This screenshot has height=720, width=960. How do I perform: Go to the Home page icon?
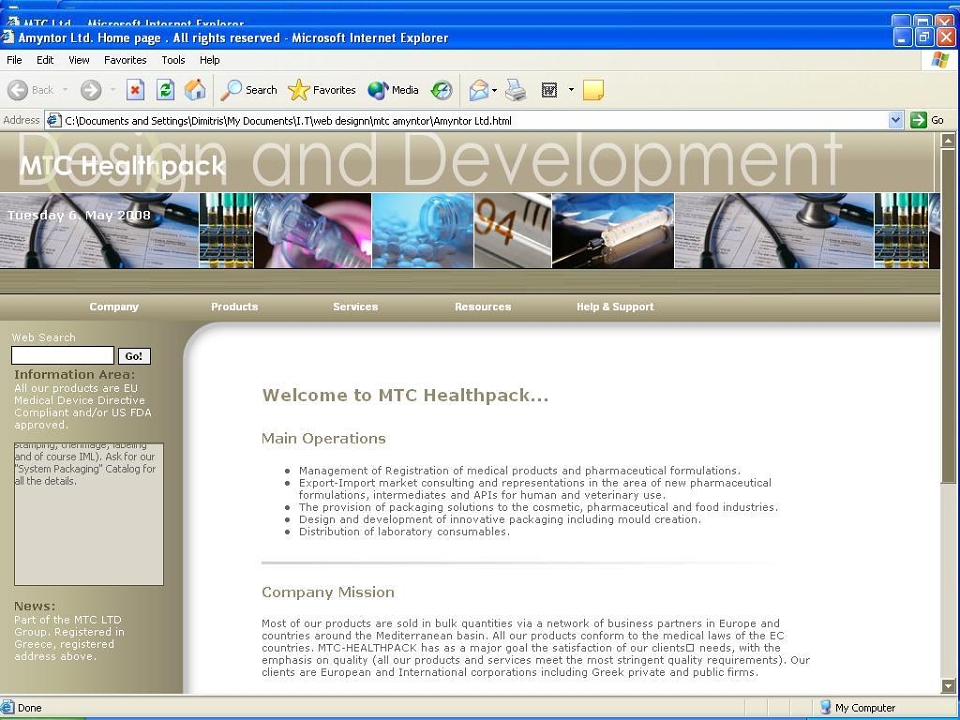coord(195,90)
